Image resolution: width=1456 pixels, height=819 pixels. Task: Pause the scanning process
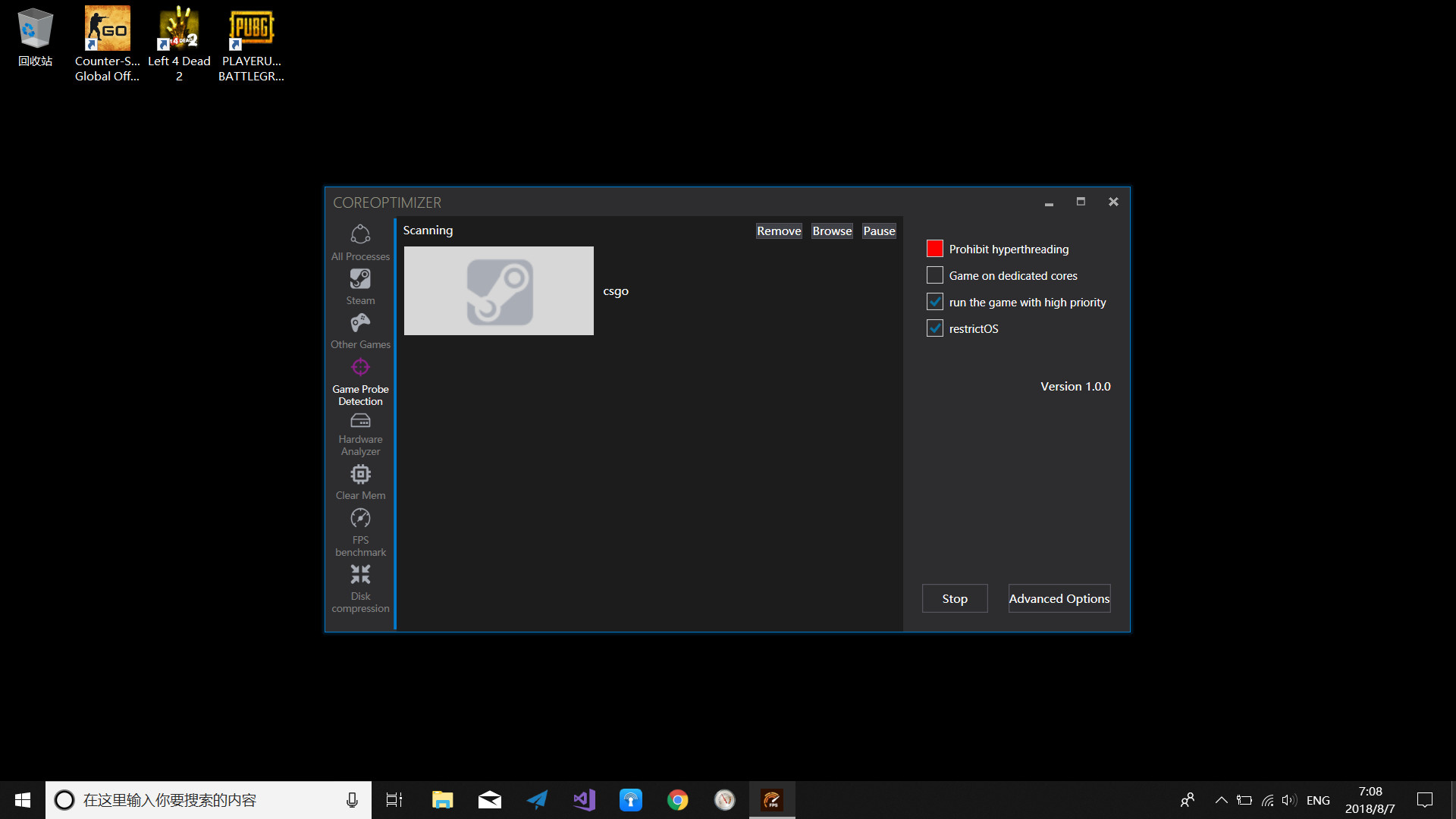pyautogui.click(x=879, y=231)
